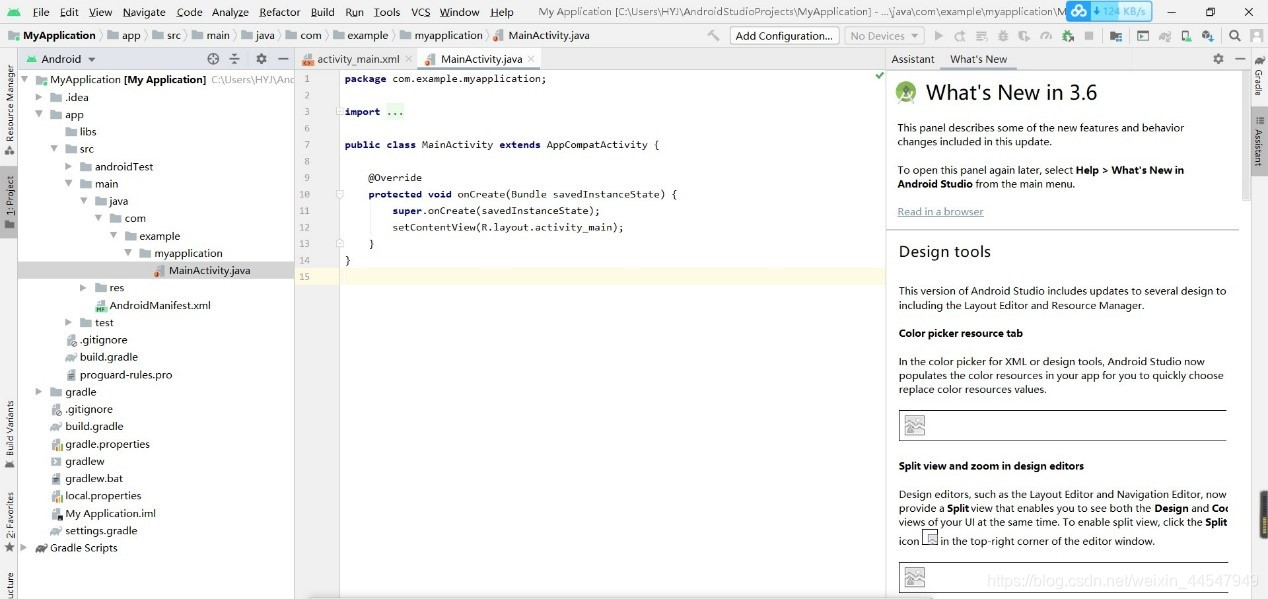Open the Build menu

[x=323, y=12]
